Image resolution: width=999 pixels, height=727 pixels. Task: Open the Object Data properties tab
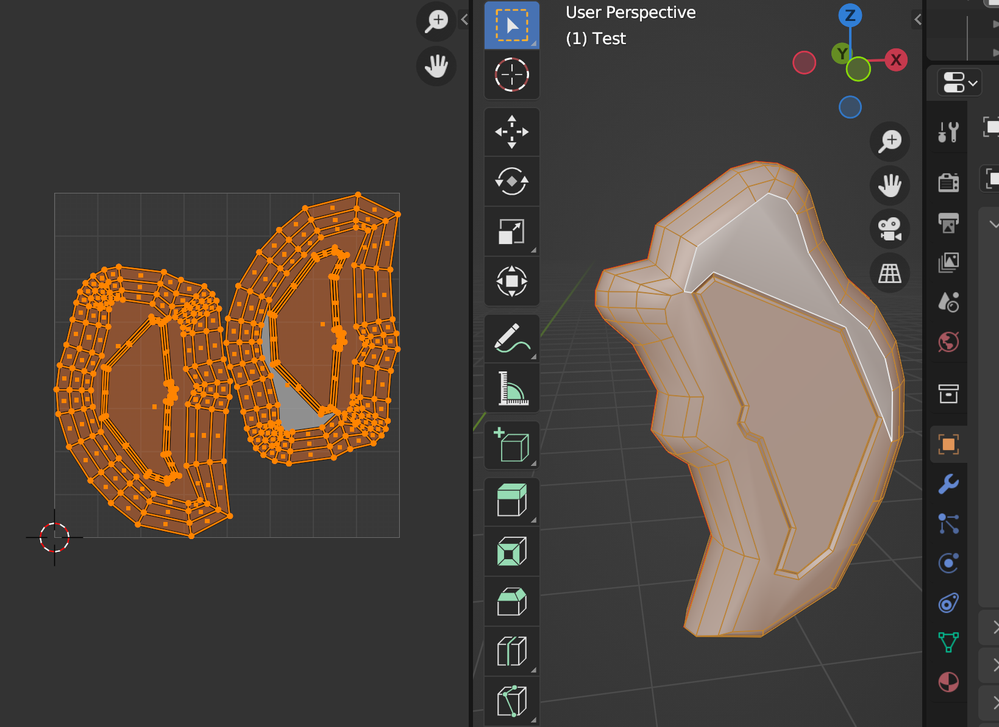(948, 641)
